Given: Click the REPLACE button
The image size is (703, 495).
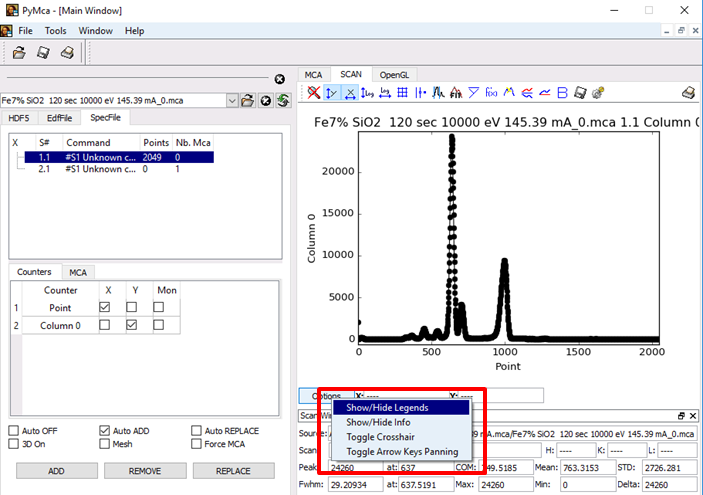Looking at the screenshot, I should click(233, 471).
